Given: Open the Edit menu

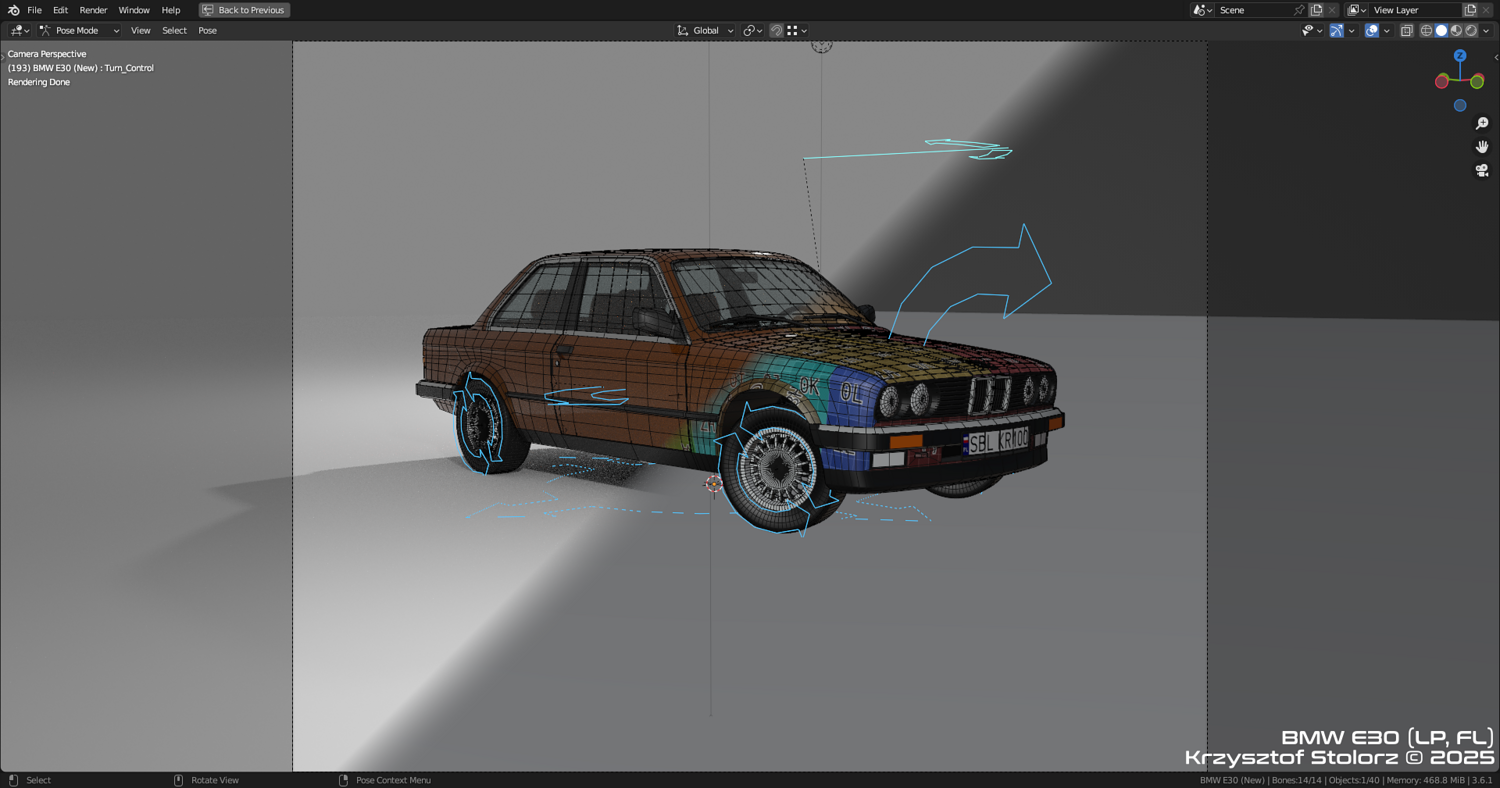Looking at the screenshot, I should coord(60,10).
